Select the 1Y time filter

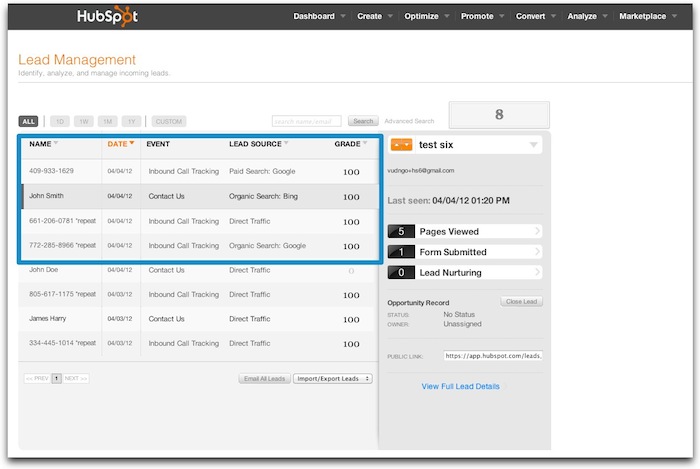pyautogui.click(x=131, y=121)
